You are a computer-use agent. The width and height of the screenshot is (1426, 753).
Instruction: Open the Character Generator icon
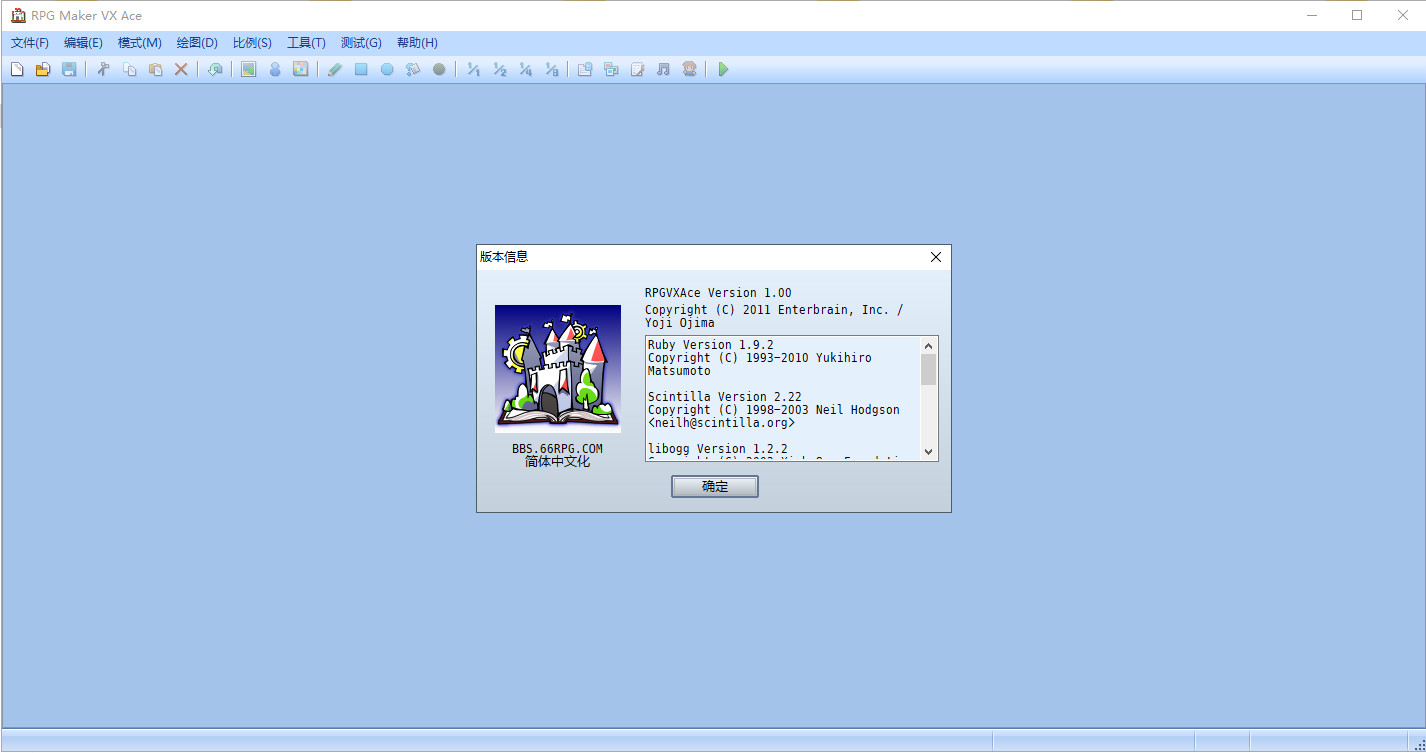(689, 69)
